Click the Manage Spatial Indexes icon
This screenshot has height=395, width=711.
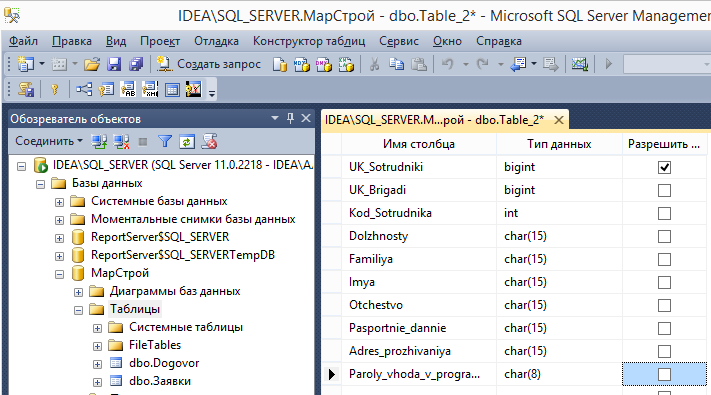(194, 89)
